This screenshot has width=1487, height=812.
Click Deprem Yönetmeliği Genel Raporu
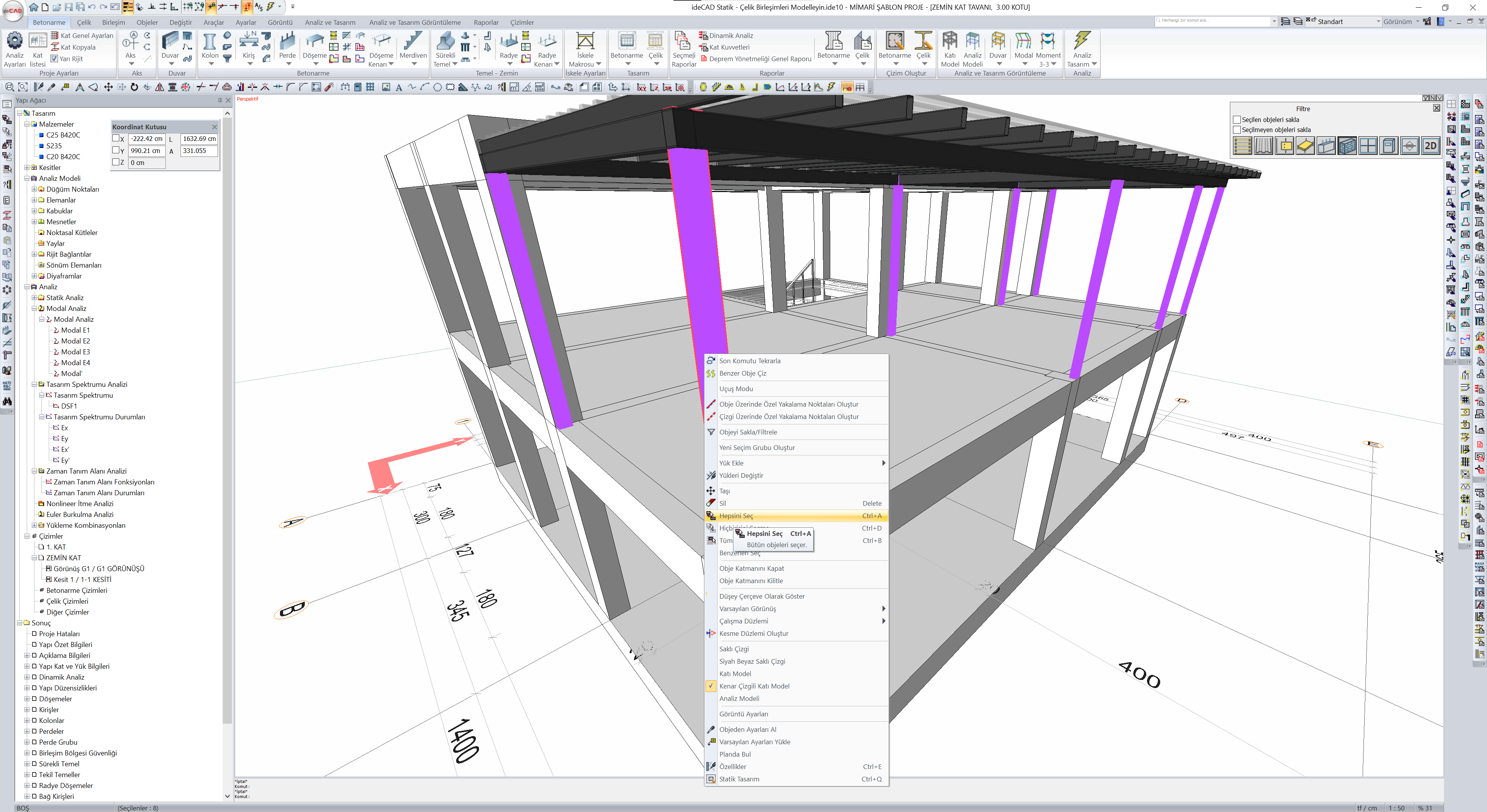[x=760, y=59]
